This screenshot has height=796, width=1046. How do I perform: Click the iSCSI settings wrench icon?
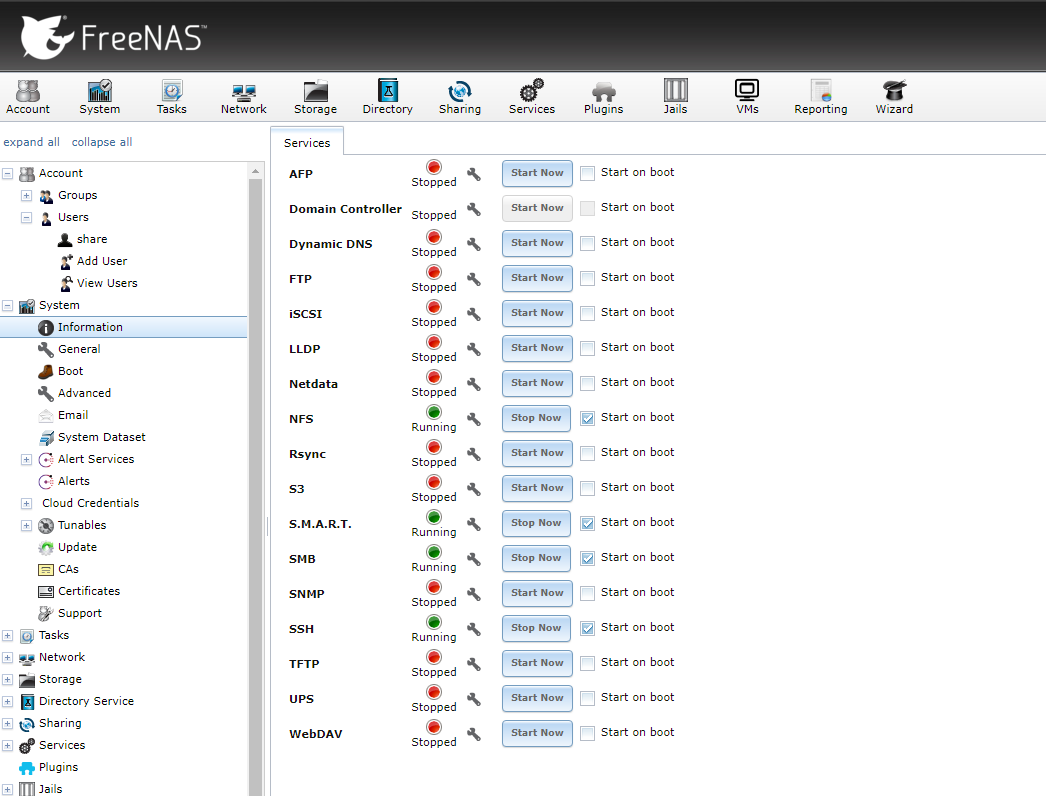[x=474, y=314]
